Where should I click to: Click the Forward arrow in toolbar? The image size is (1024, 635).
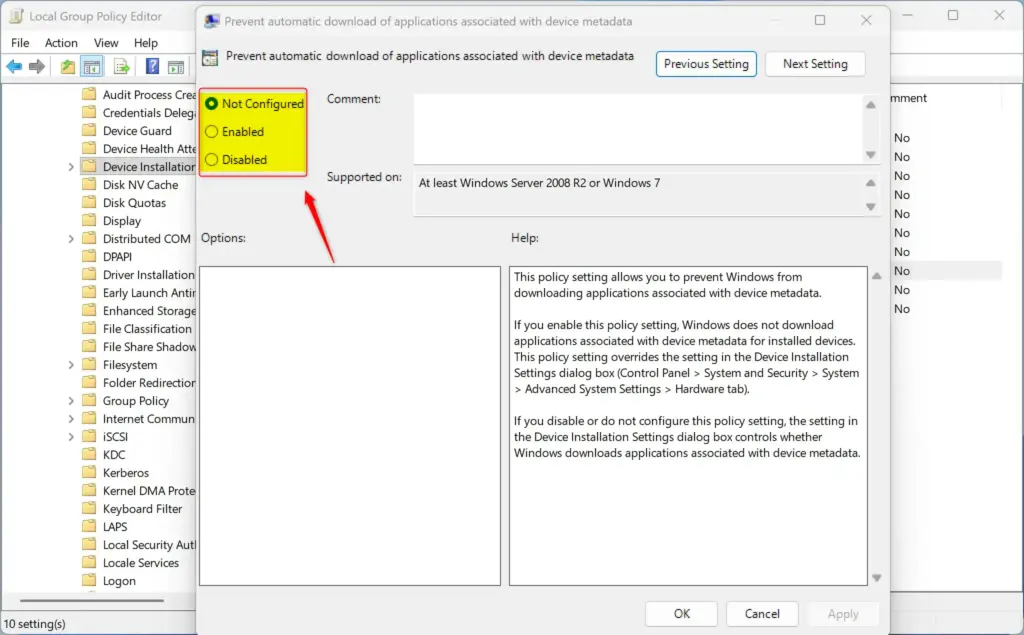pyautogui.click(x=37, y=67)
